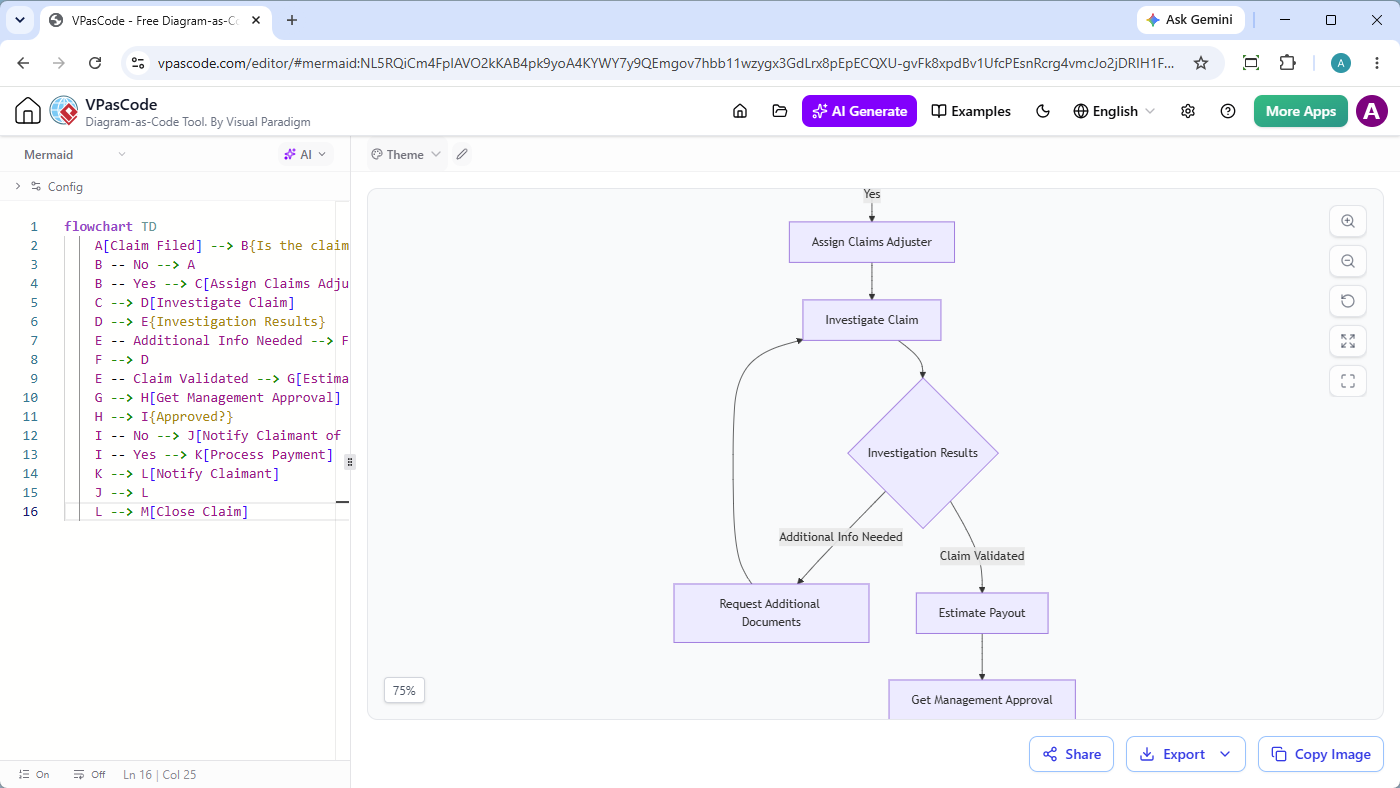The height and width of the screenshot is (788, 1400).
Task: Click line number 8 in the editor gutter
Action: tap(34, 360)
